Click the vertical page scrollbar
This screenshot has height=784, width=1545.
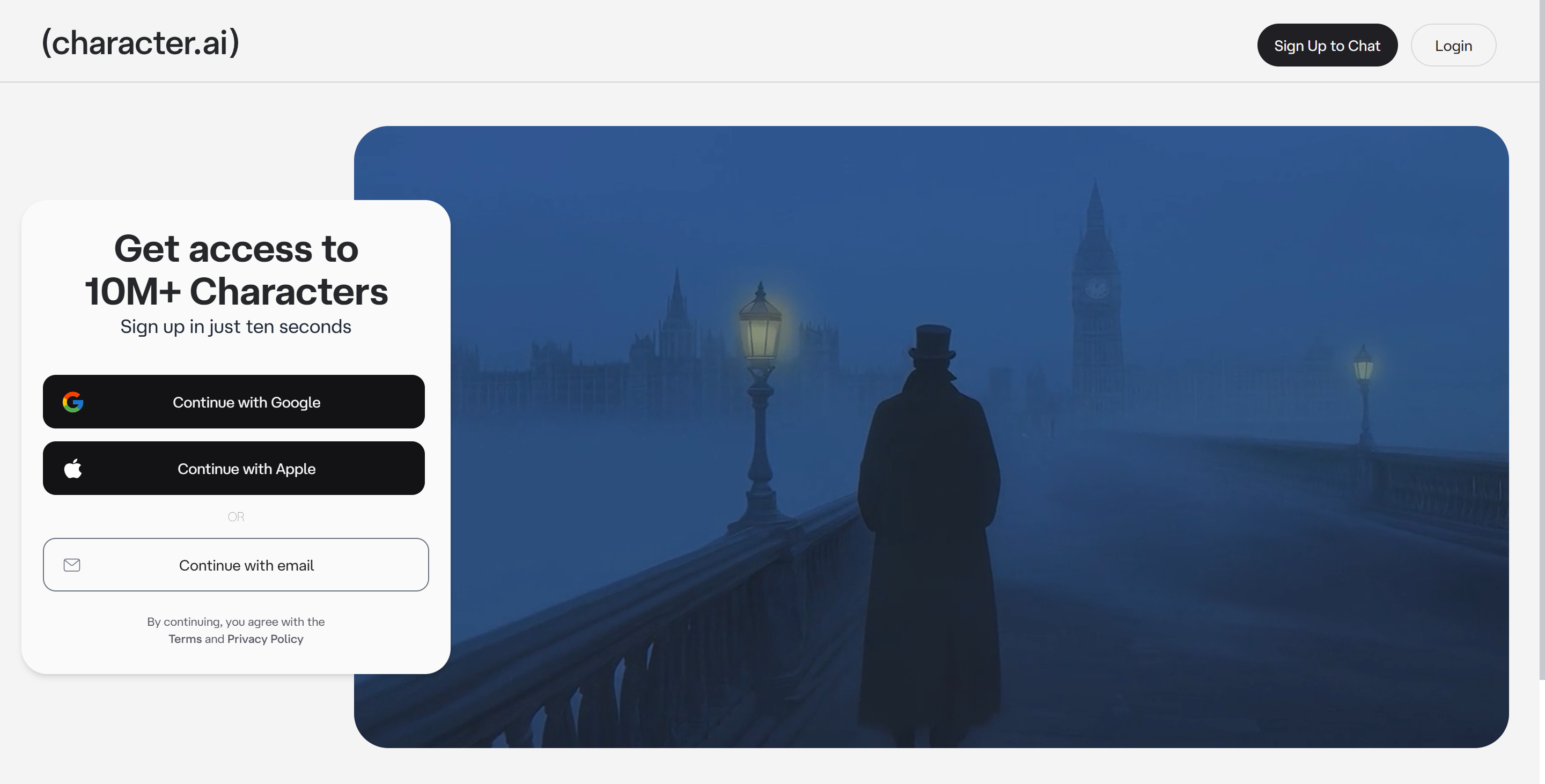coord(1541,340)
